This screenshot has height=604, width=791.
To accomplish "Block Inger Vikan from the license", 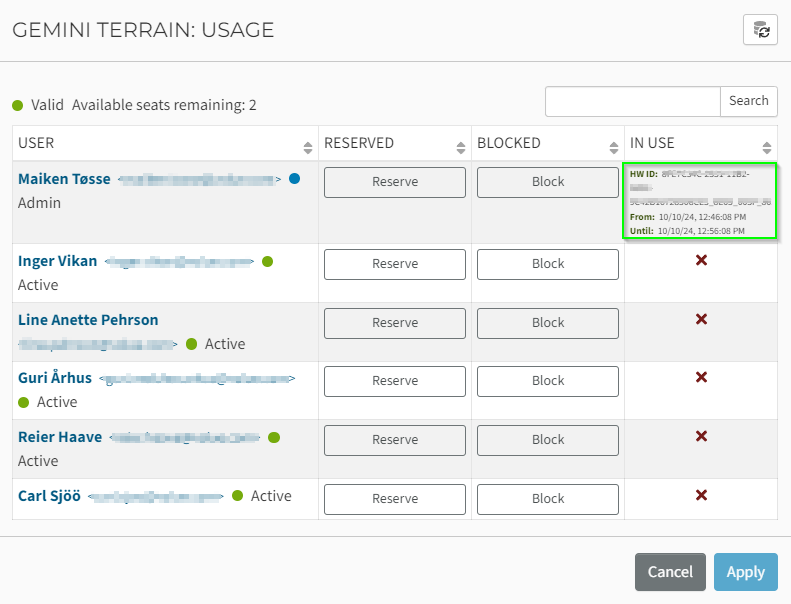I will [x=548, y=264].
